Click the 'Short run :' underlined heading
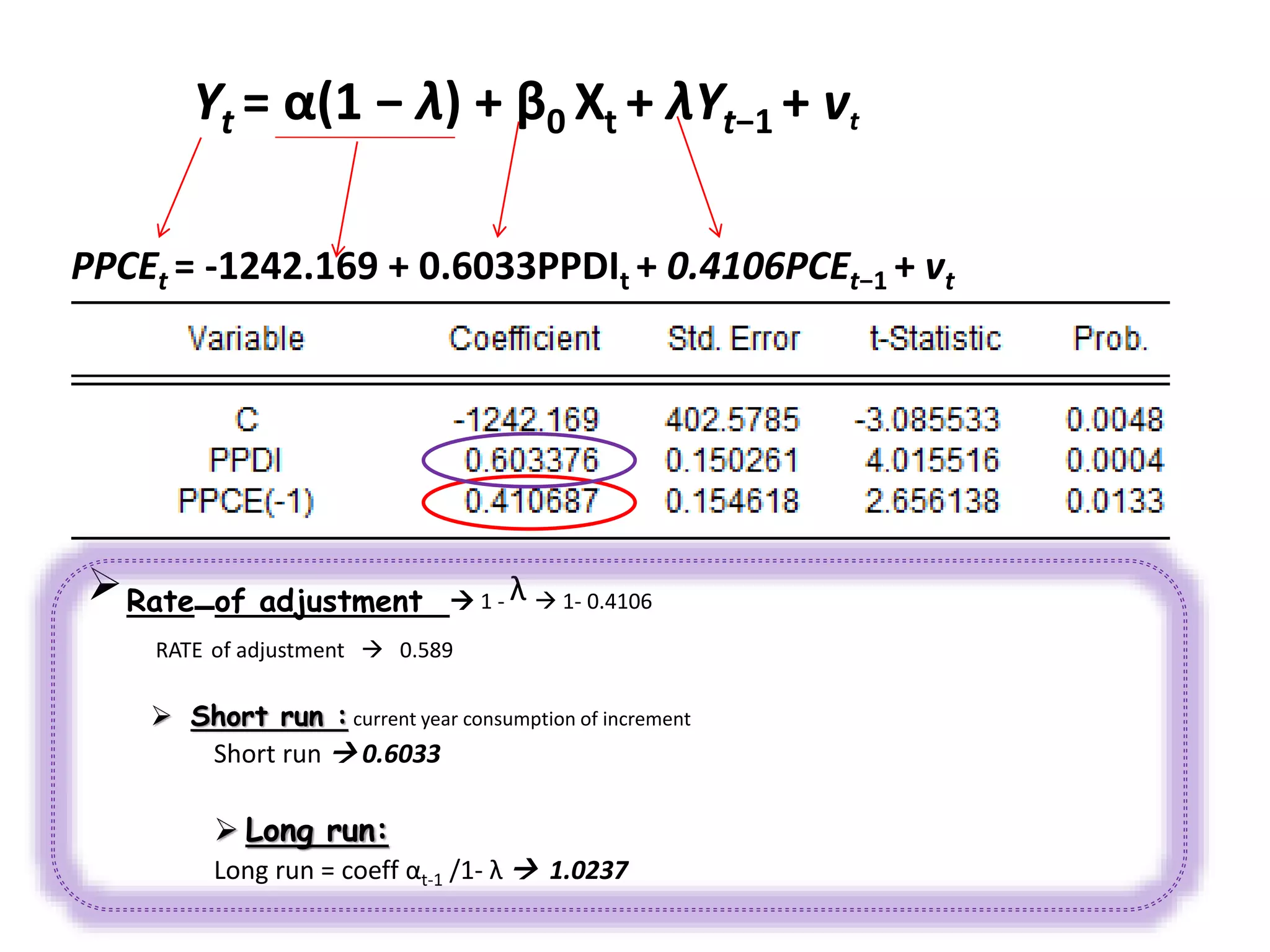 point(269,717)
